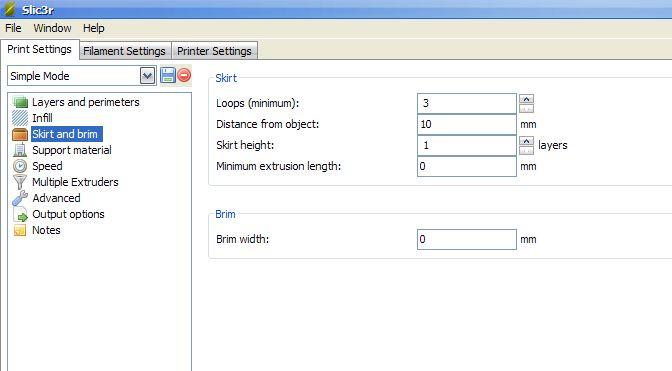Image resolution: width=672 pixels, height=371 pixels.
Task: Select the Output options page
Action: pyautogui.click(x=68, y=214)
